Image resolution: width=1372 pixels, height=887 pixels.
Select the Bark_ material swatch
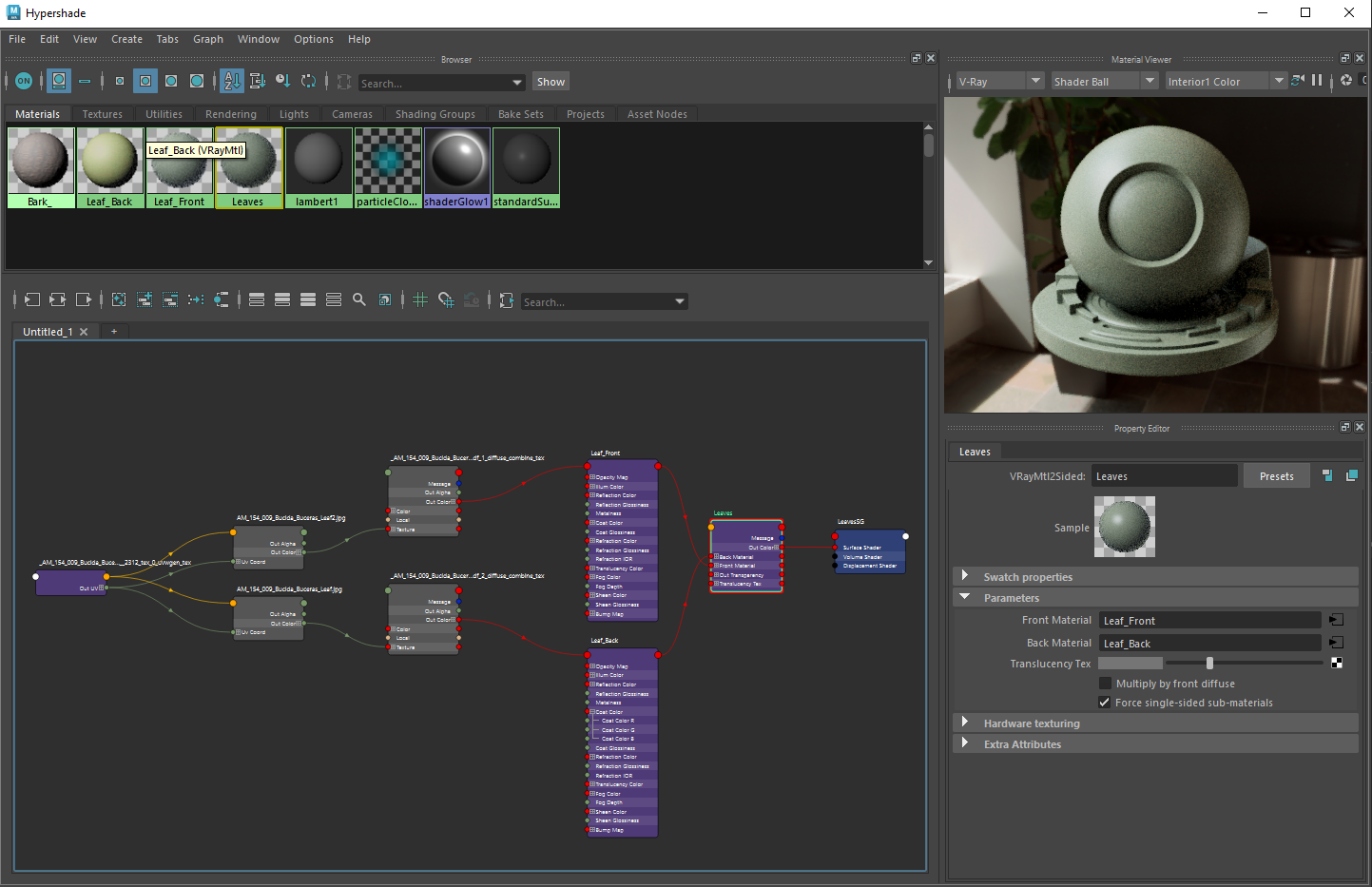click(x=41, y=167)
